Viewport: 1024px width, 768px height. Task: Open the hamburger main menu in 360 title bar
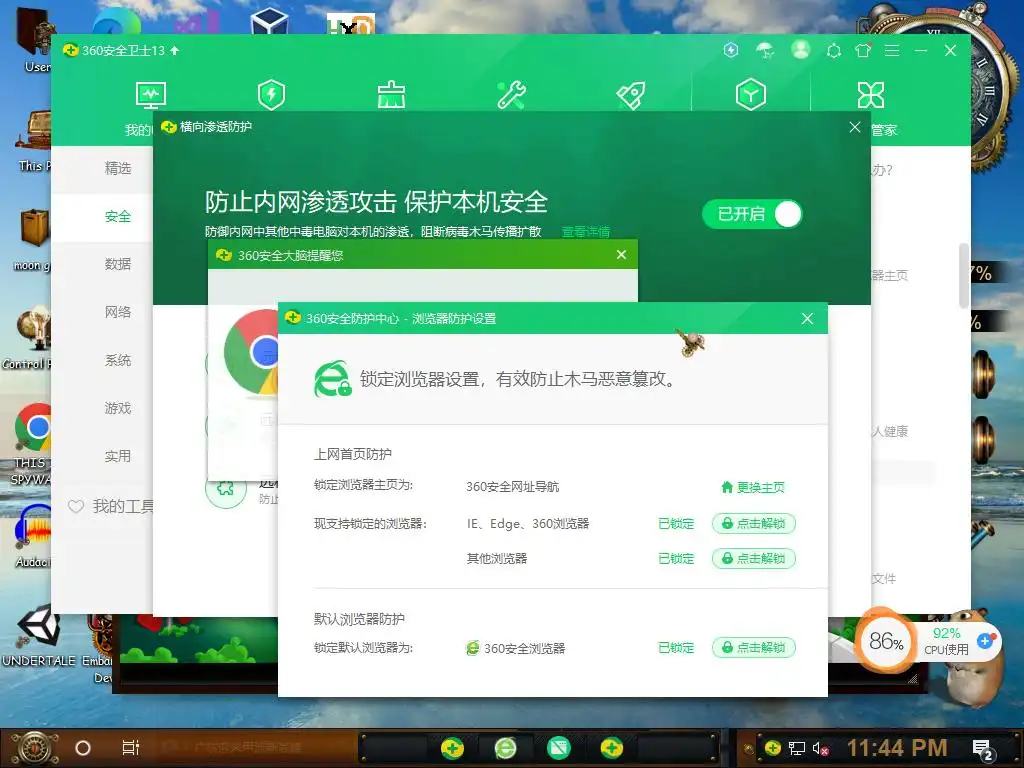point(891,50)
